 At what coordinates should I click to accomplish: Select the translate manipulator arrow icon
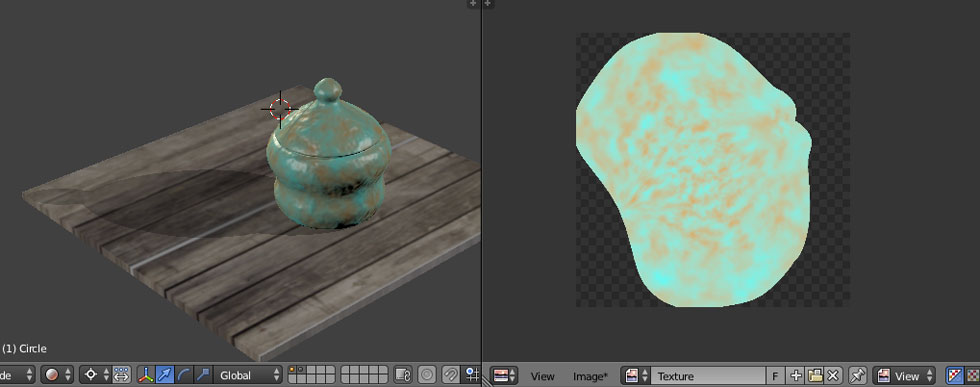165,375
